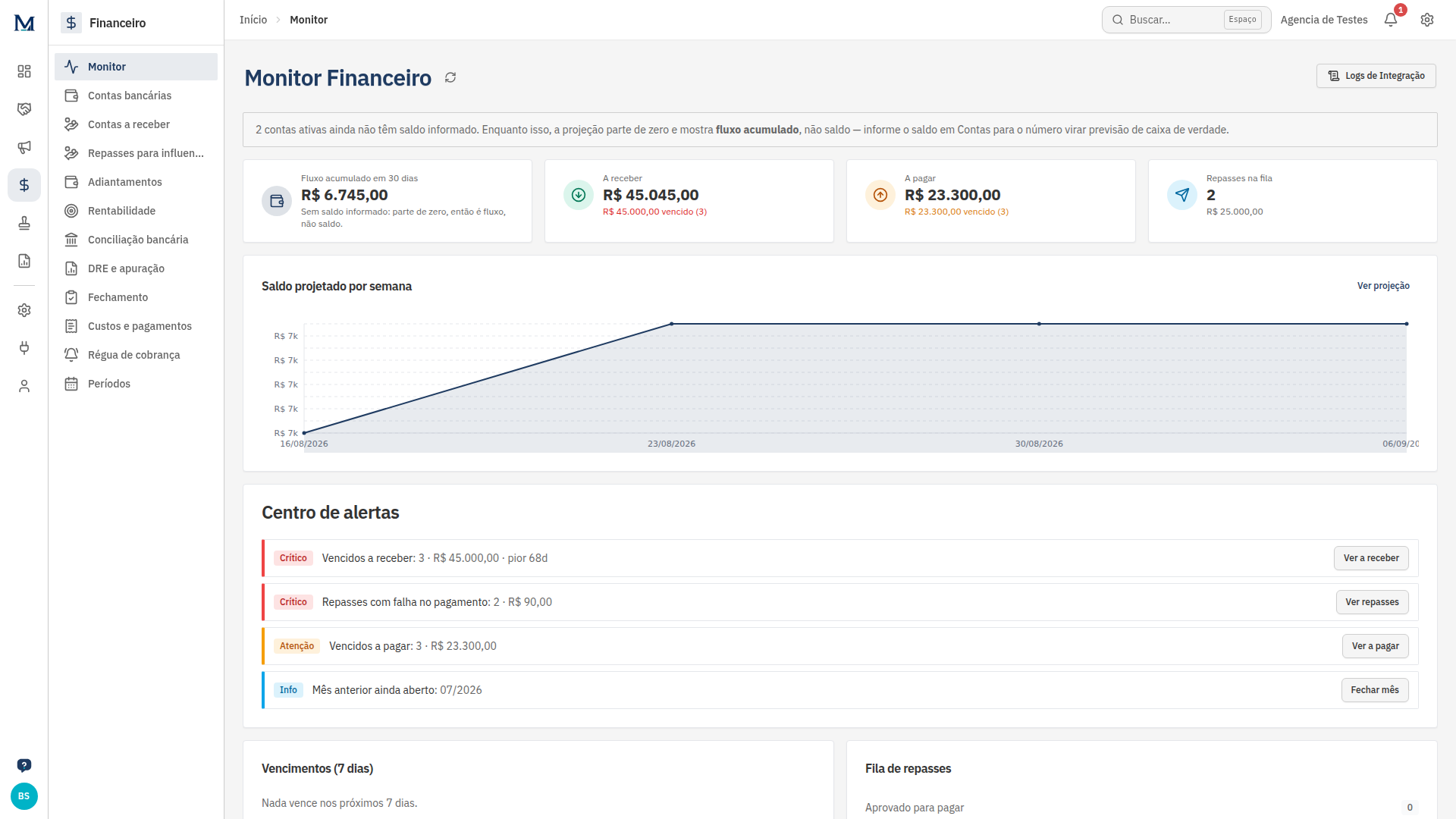1456x819 pixels.
Task: Open the handshake icon in the rail
Action: [24, 109]
